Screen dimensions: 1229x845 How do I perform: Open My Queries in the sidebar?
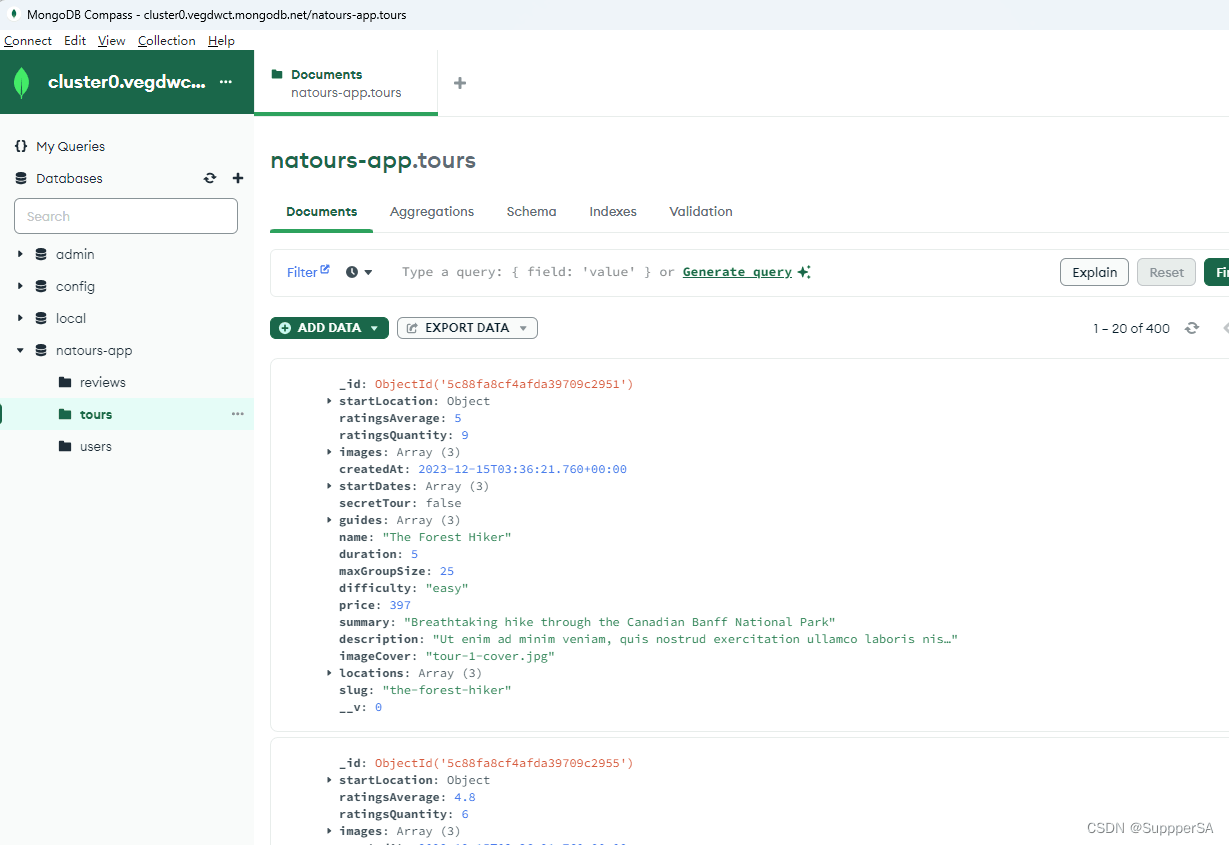point(70,146)
